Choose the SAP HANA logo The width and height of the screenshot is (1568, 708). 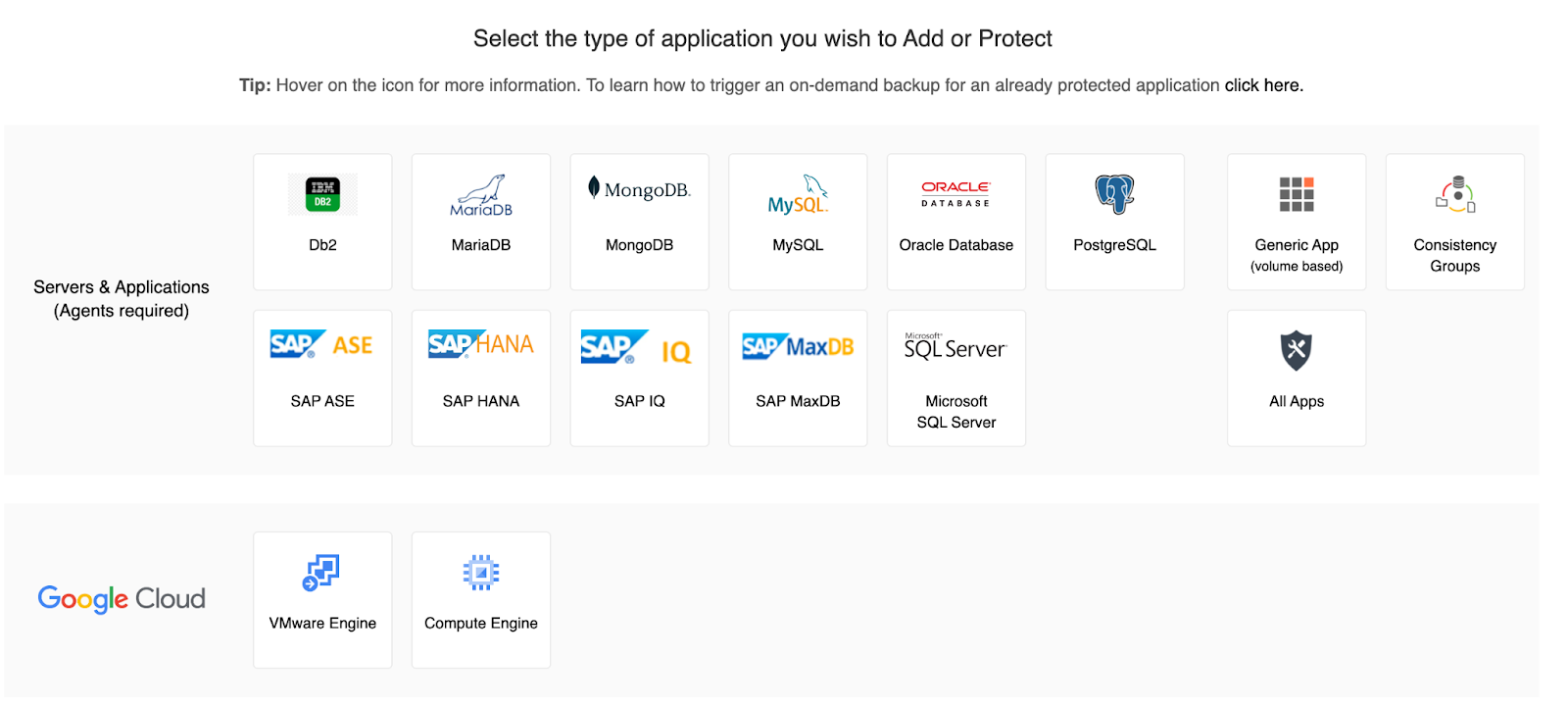click(x=481, y=344)
